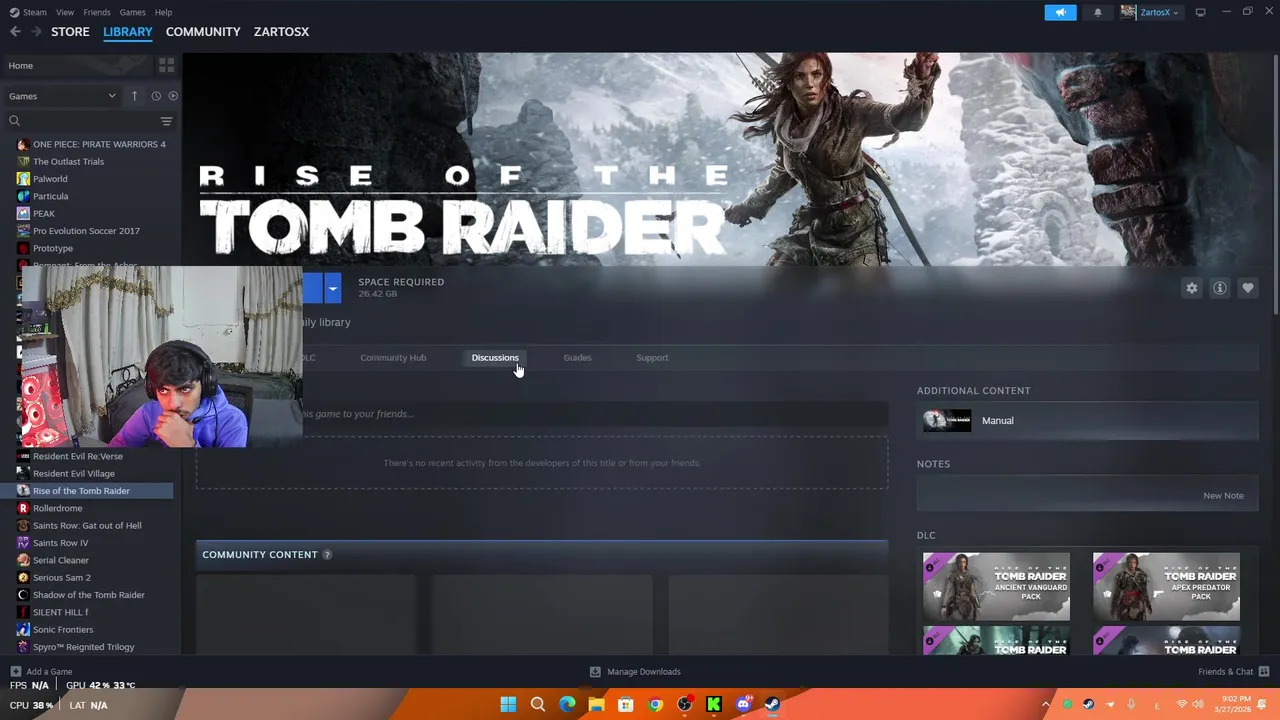The image size is (1280, 720).
Task: Filter to ready-to-play games with the play icon
Action: point(173,96)
